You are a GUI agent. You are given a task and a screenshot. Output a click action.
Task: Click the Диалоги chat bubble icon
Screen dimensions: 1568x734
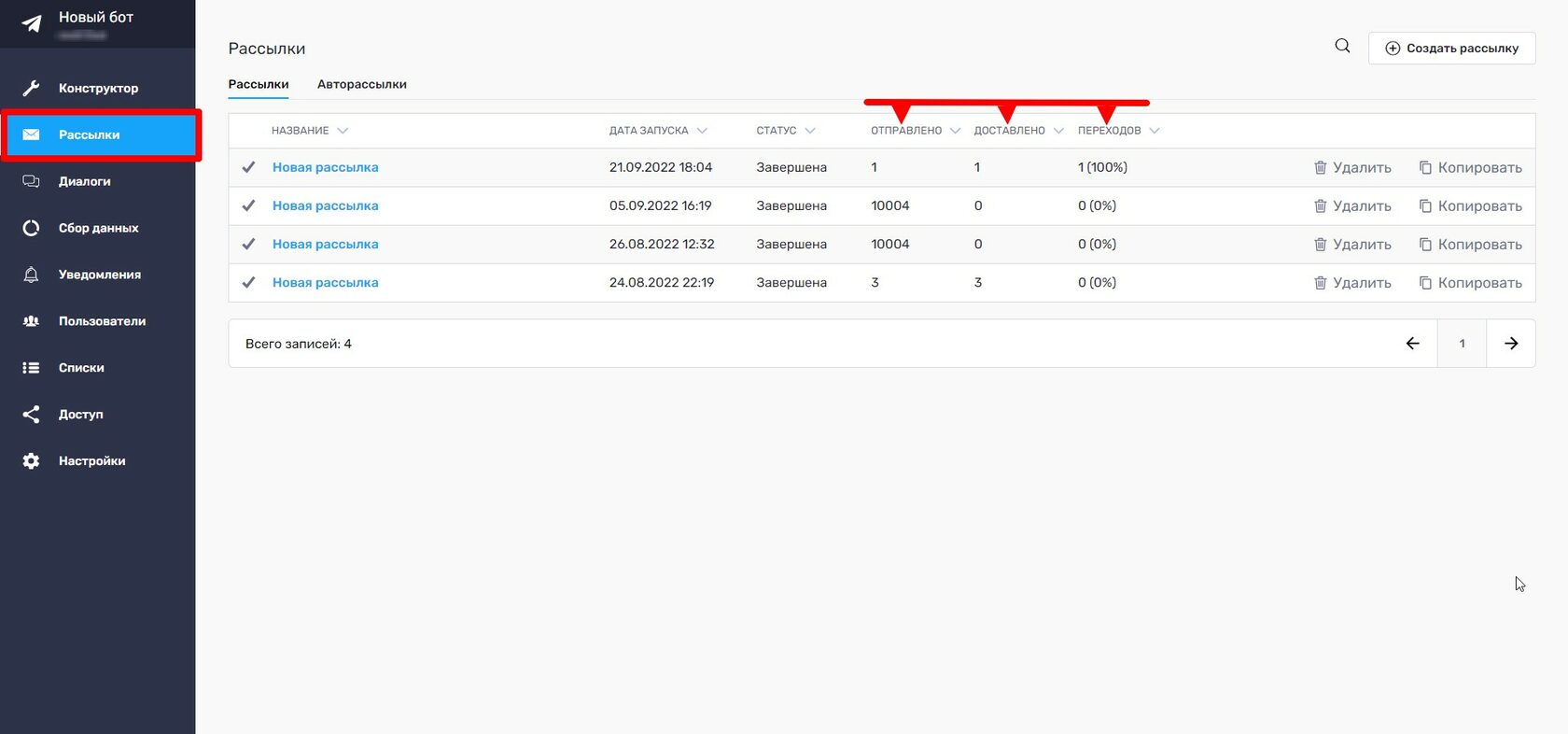pyautogui.click(x=31, y=181)
